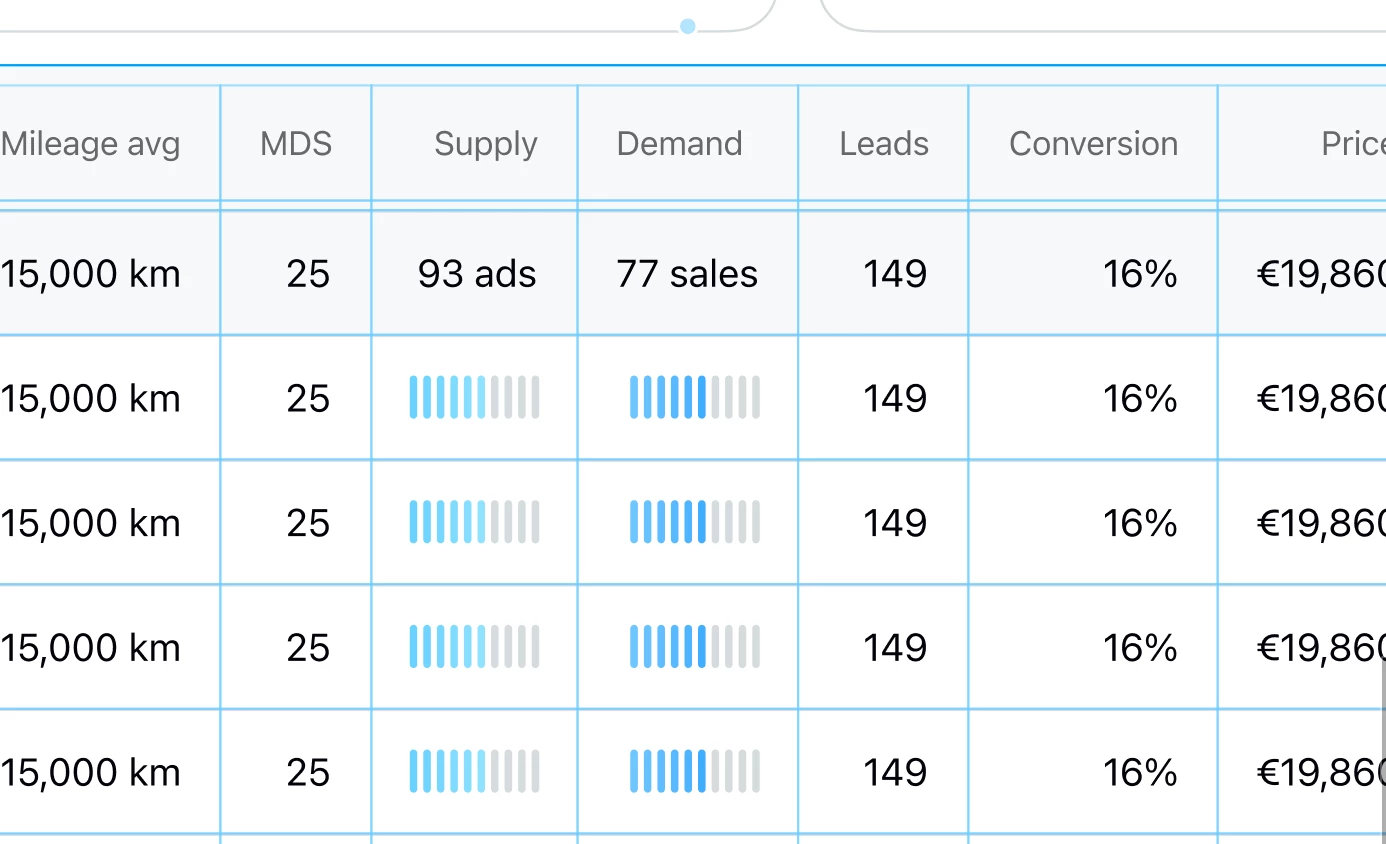
Task: Click supply bar indicator in fifth row
Action: pyautogui.click(x=475, y=772)
